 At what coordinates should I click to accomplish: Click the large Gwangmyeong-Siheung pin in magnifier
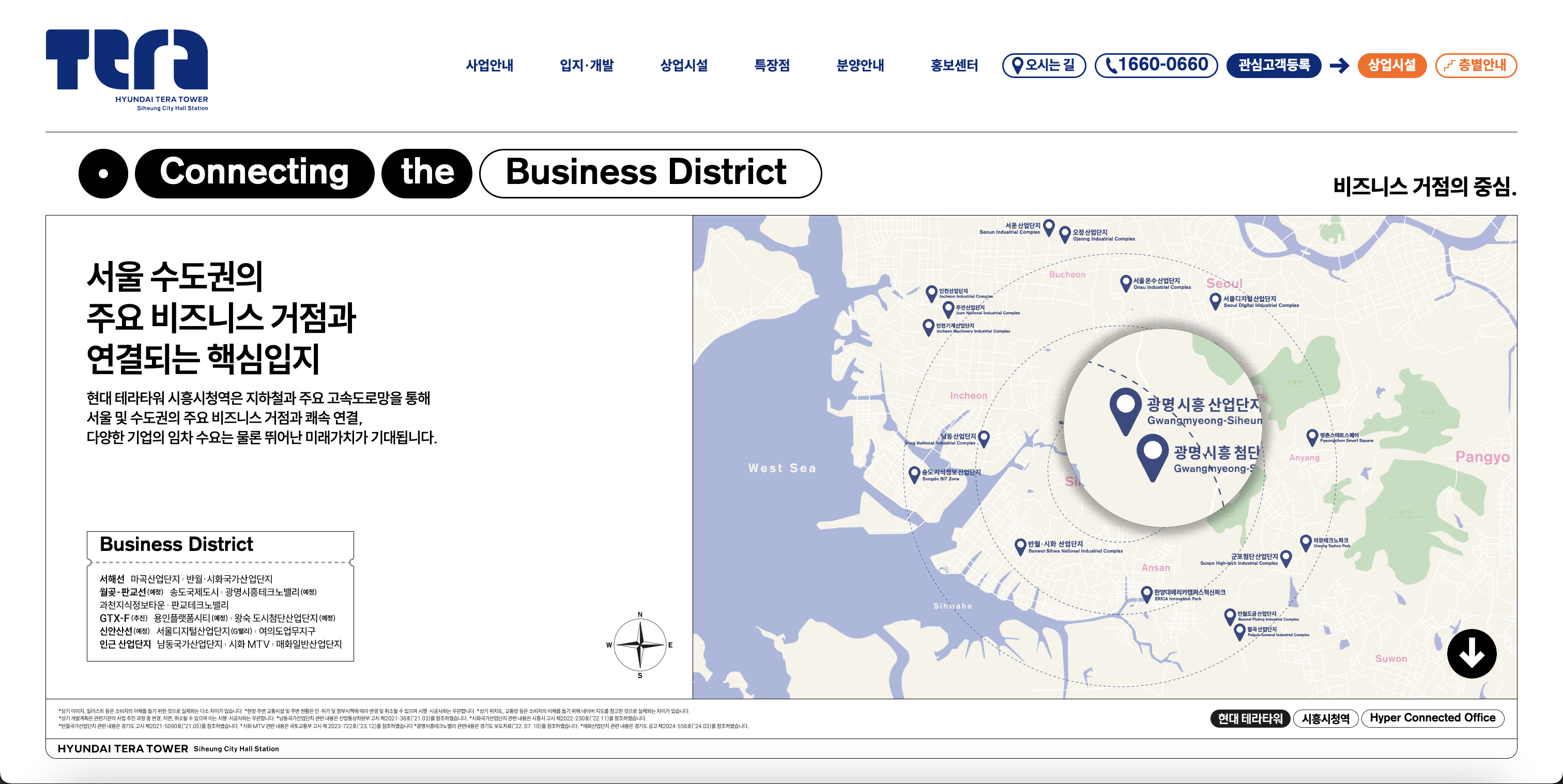coord(1126,409)
